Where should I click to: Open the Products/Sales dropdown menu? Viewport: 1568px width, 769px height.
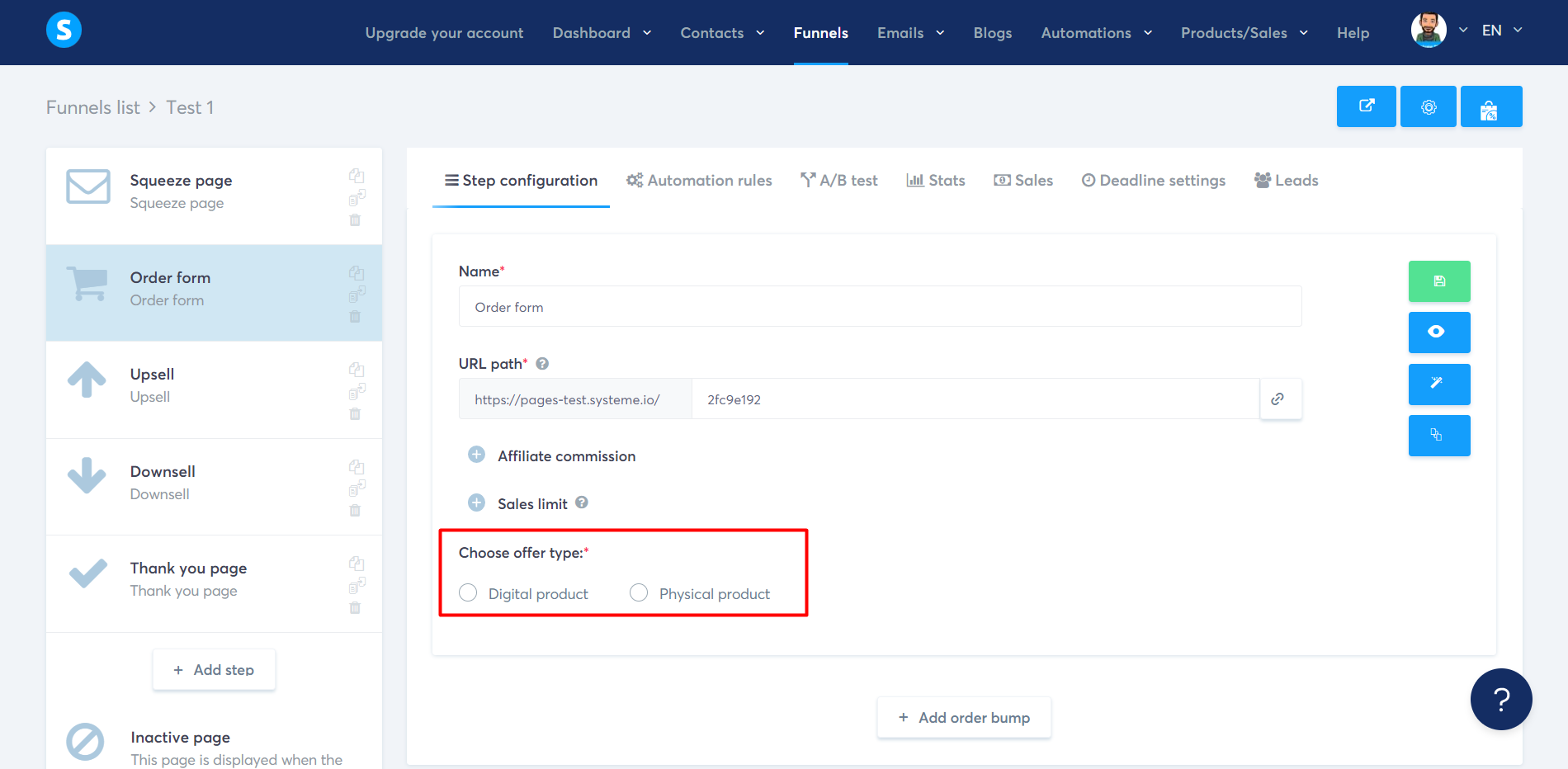[1242, 33]
